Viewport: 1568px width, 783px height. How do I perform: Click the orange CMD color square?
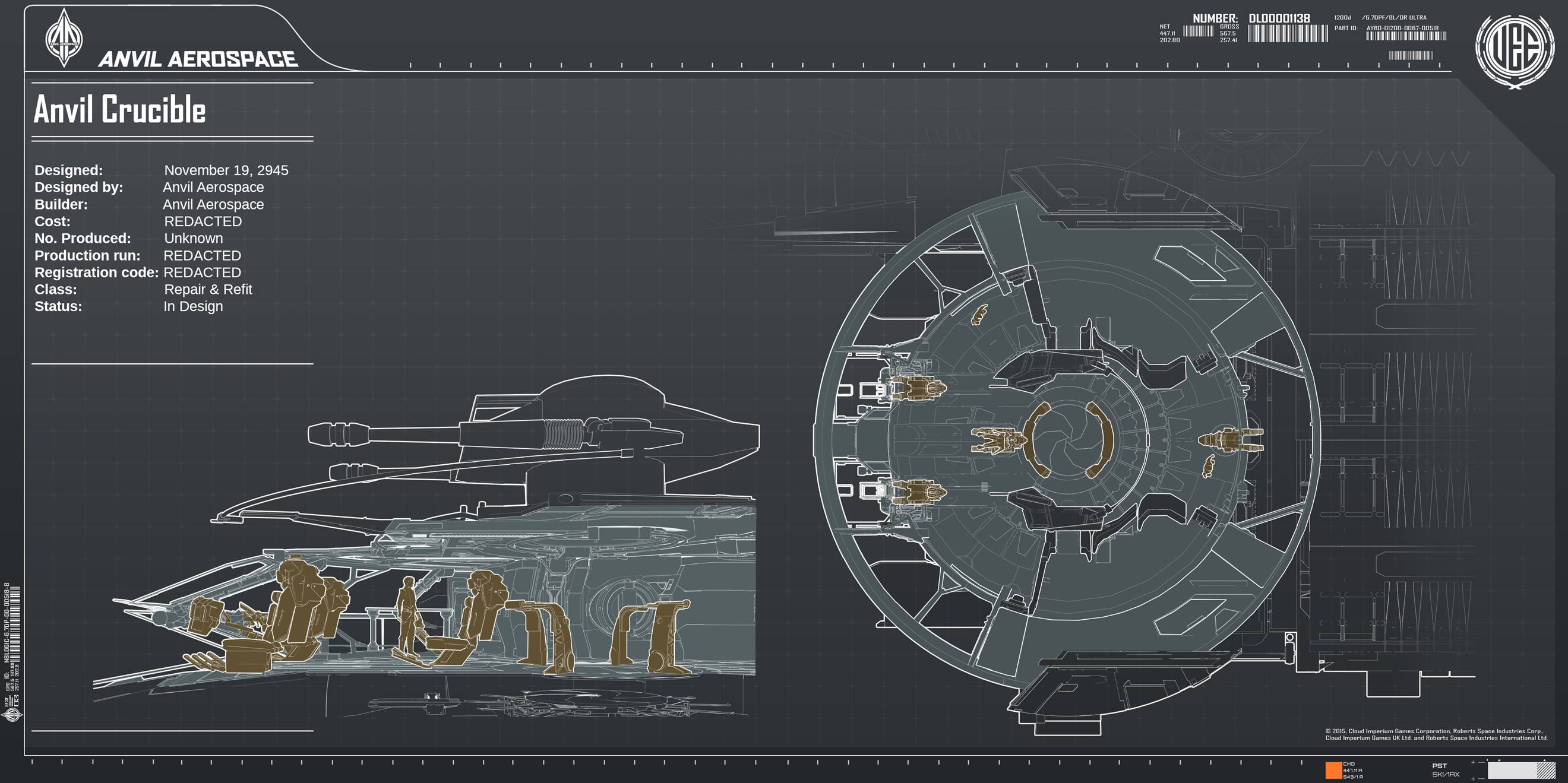tap(1333, 770)
